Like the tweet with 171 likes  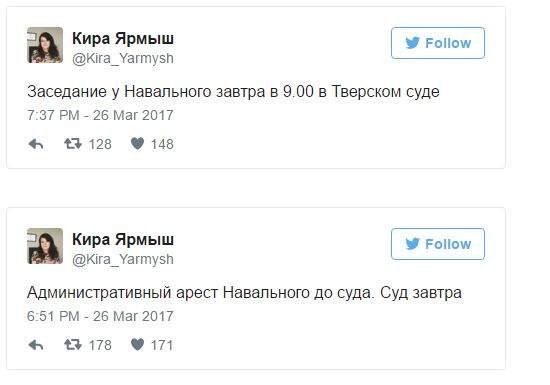pyautogui.click(x=137, y=345)
